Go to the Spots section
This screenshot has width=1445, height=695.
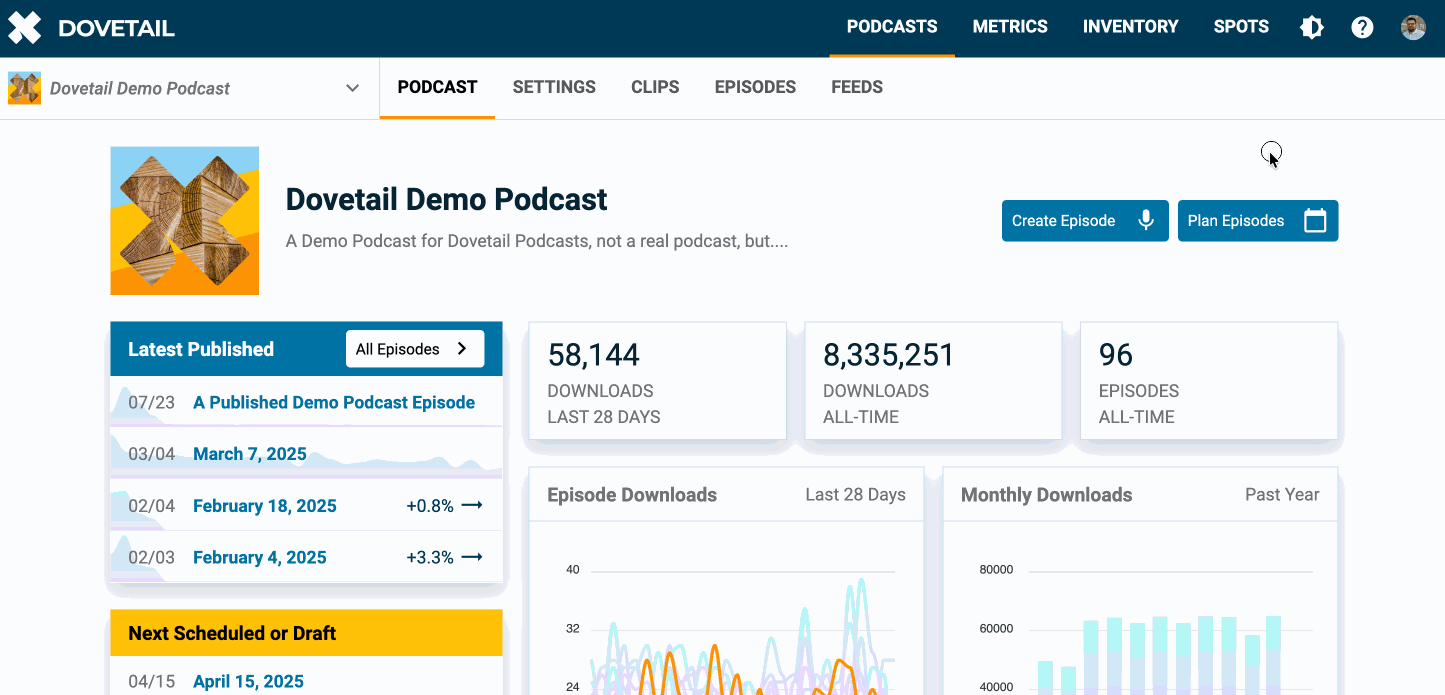coord(1241,27)
